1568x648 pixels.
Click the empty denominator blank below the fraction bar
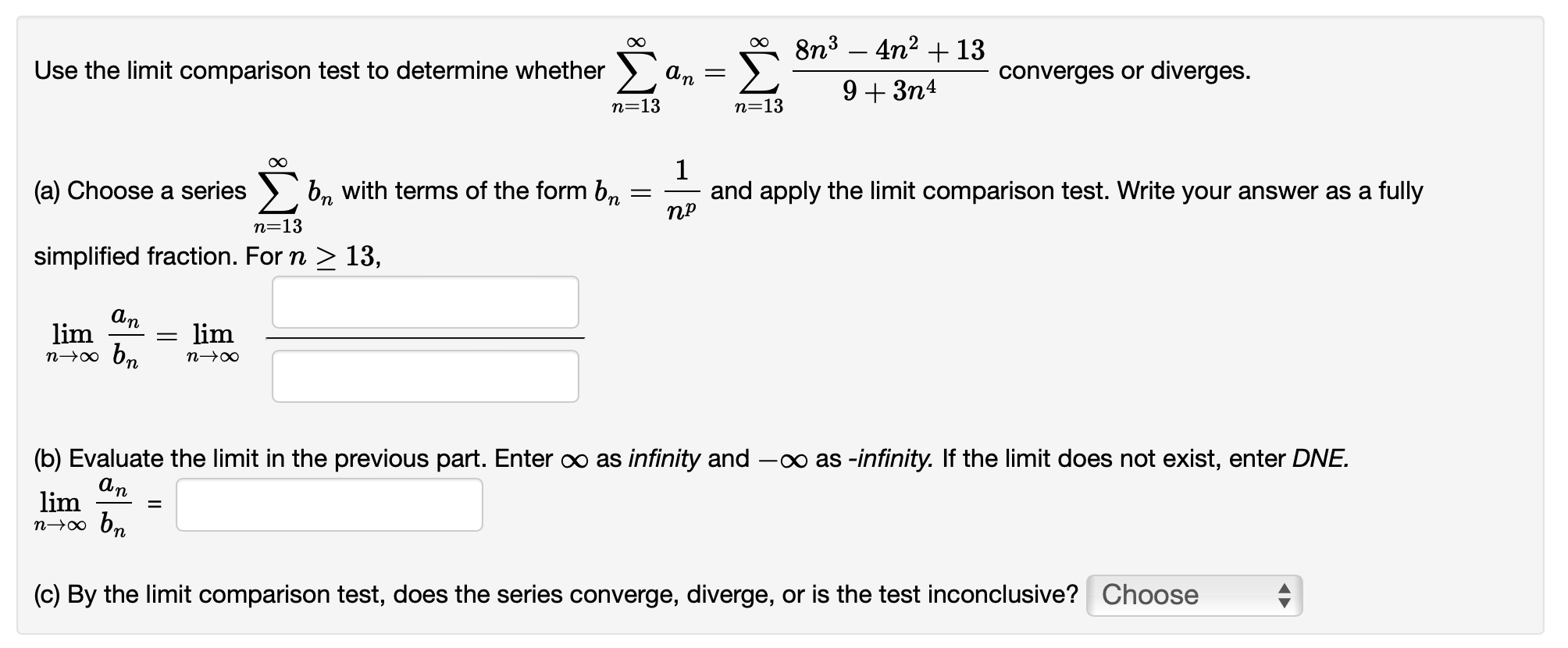[425, 375]
